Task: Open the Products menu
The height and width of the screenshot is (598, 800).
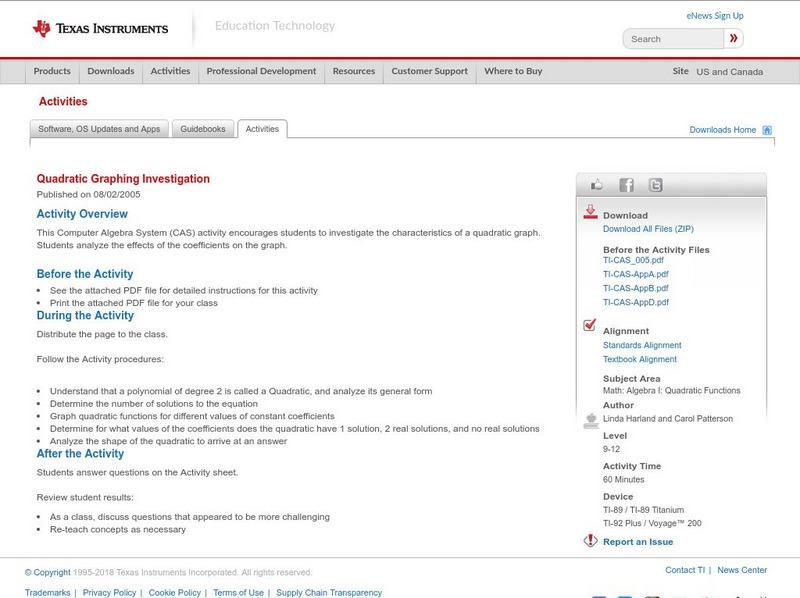Action: click(x=52, y=71)
